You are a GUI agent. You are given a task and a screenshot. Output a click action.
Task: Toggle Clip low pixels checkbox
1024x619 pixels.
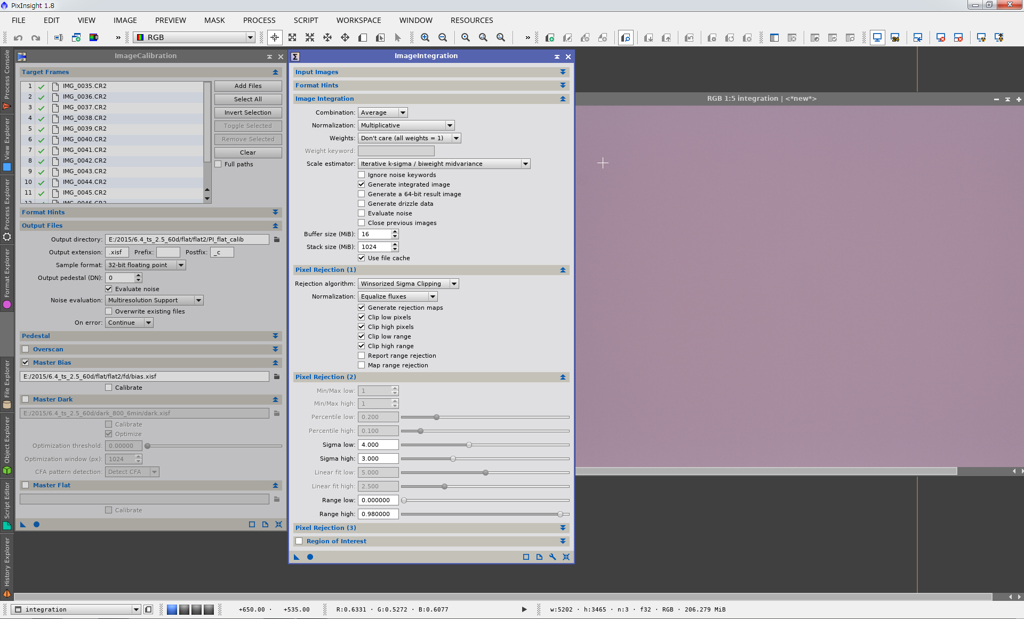pyautogui.click(x=362, y=317)
